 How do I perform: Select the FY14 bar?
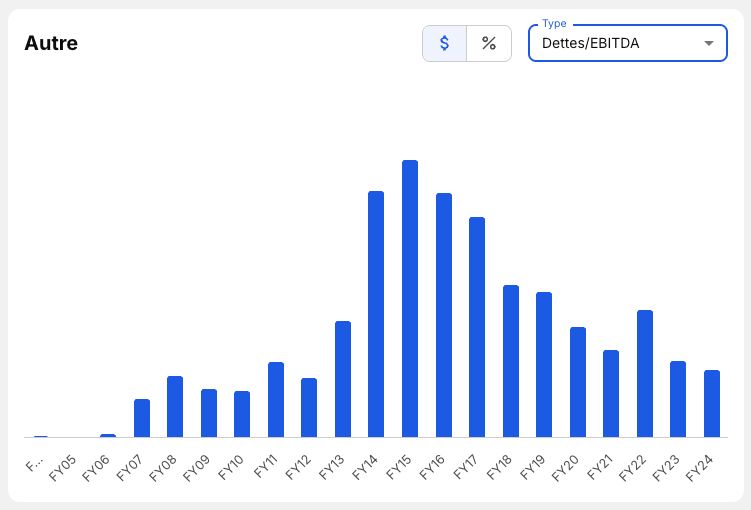coord(376,314)
